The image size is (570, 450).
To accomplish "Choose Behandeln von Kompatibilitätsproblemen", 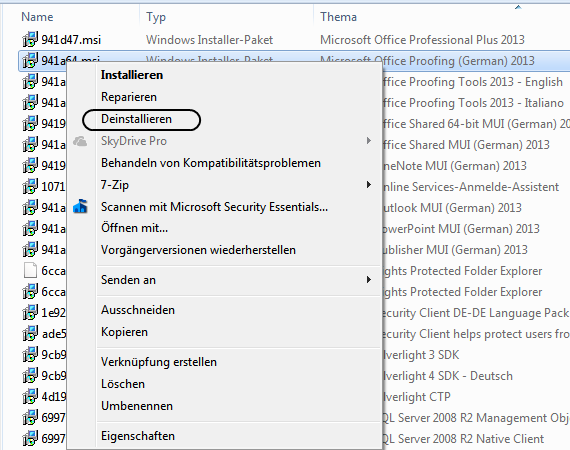I will pos(211,163).
